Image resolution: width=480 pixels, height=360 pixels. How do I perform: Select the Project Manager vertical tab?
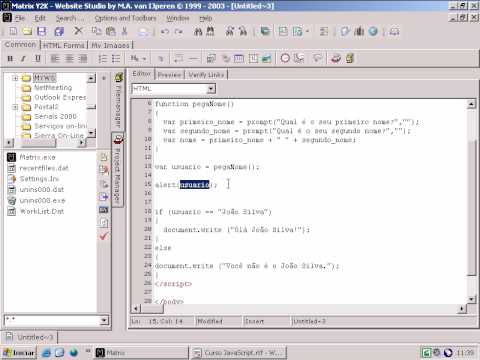tap(117, 169)
